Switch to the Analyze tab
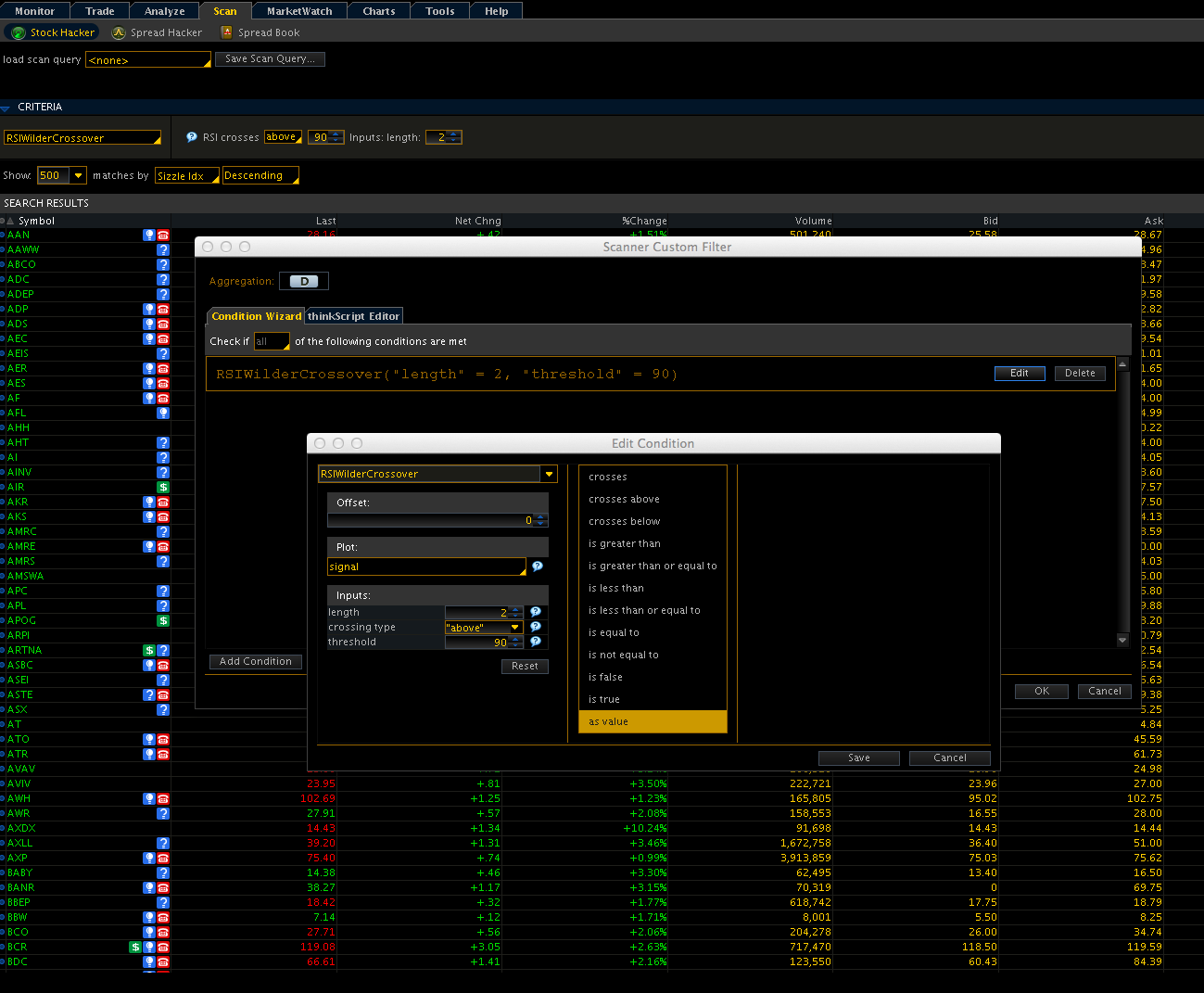This screenshot has height=993, width=1204. (x=165, y=11)
